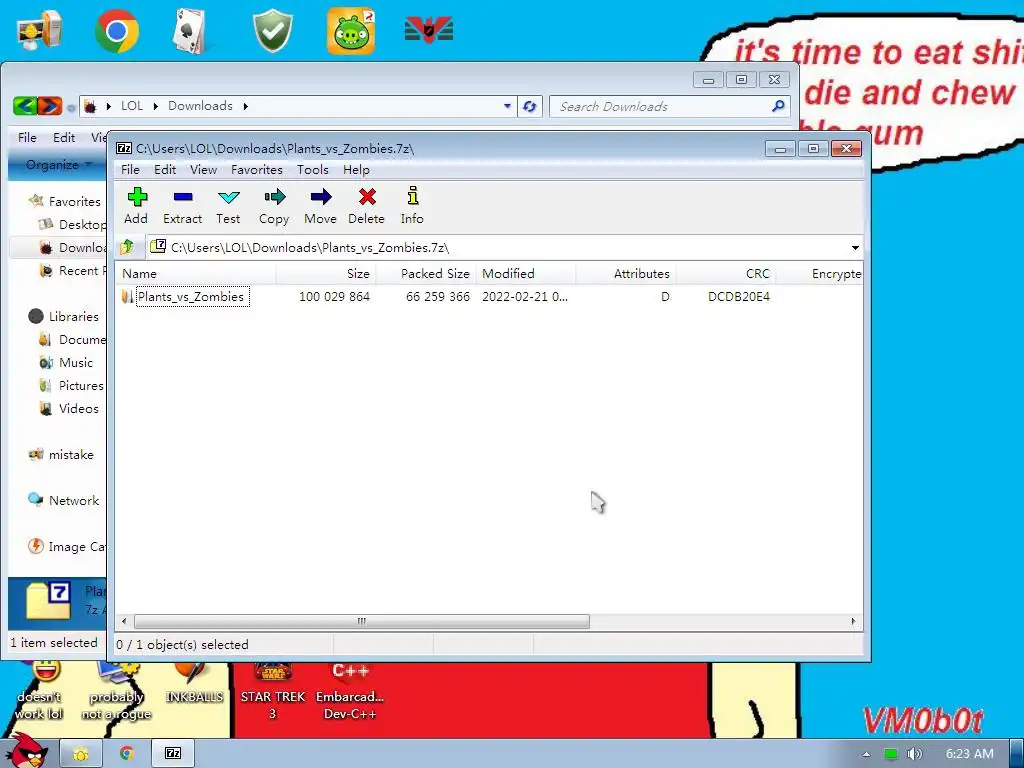
Task: Select Libraries in Explorer sidebar
Action: 64,317
